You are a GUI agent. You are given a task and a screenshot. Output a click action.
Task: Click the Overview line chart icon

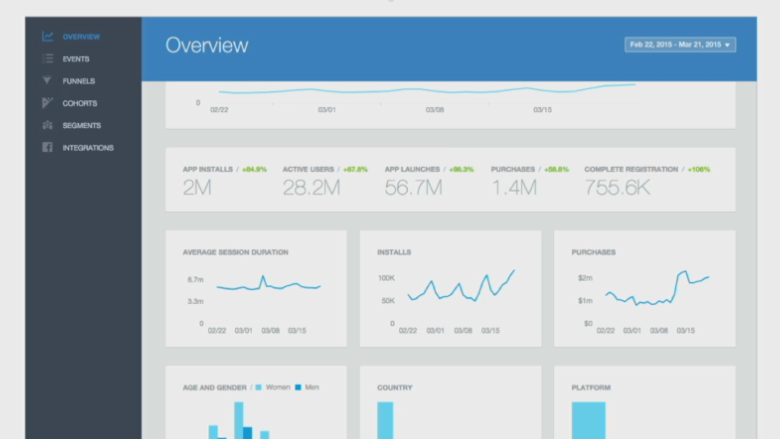(47, 37)
